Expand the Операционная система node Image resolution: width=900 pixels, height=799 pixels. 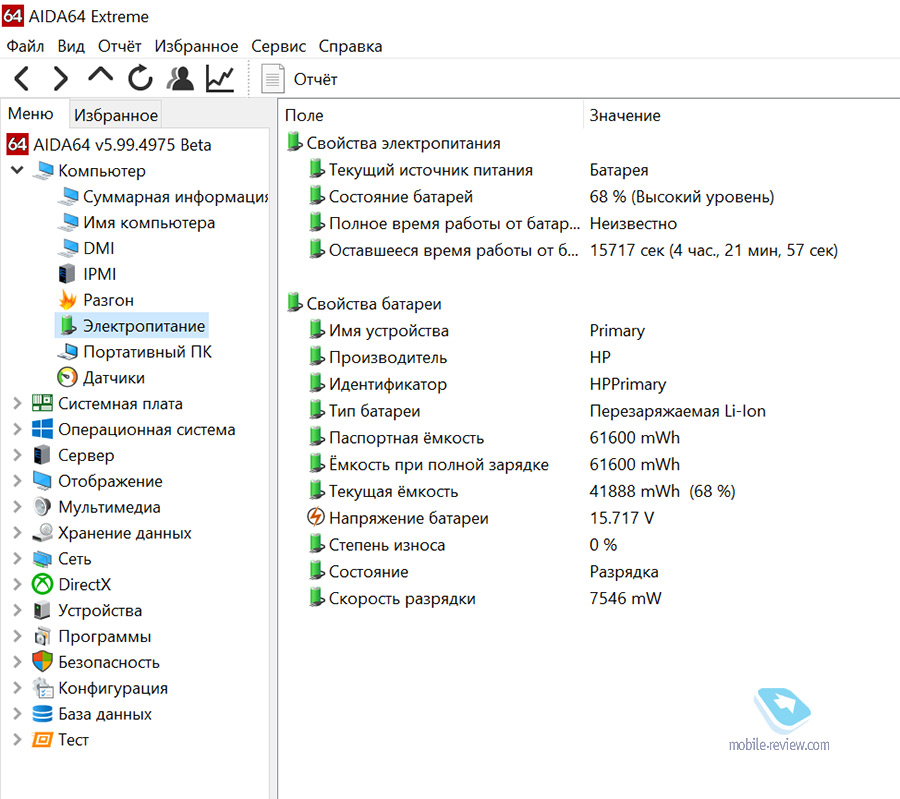coord(17,429)
